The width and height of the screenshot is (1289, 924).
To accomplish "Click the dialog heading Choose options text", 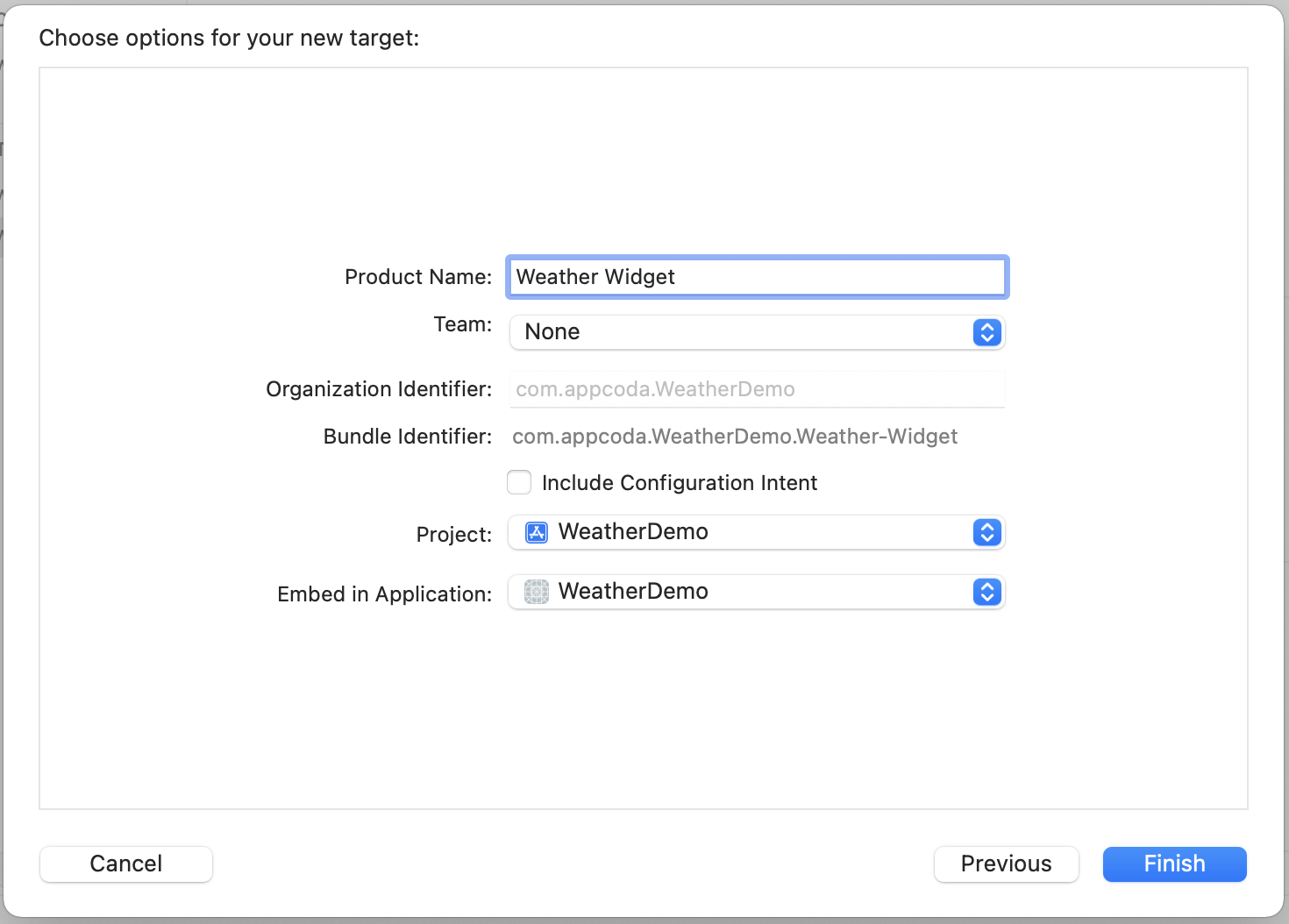I will coord(229,38).
